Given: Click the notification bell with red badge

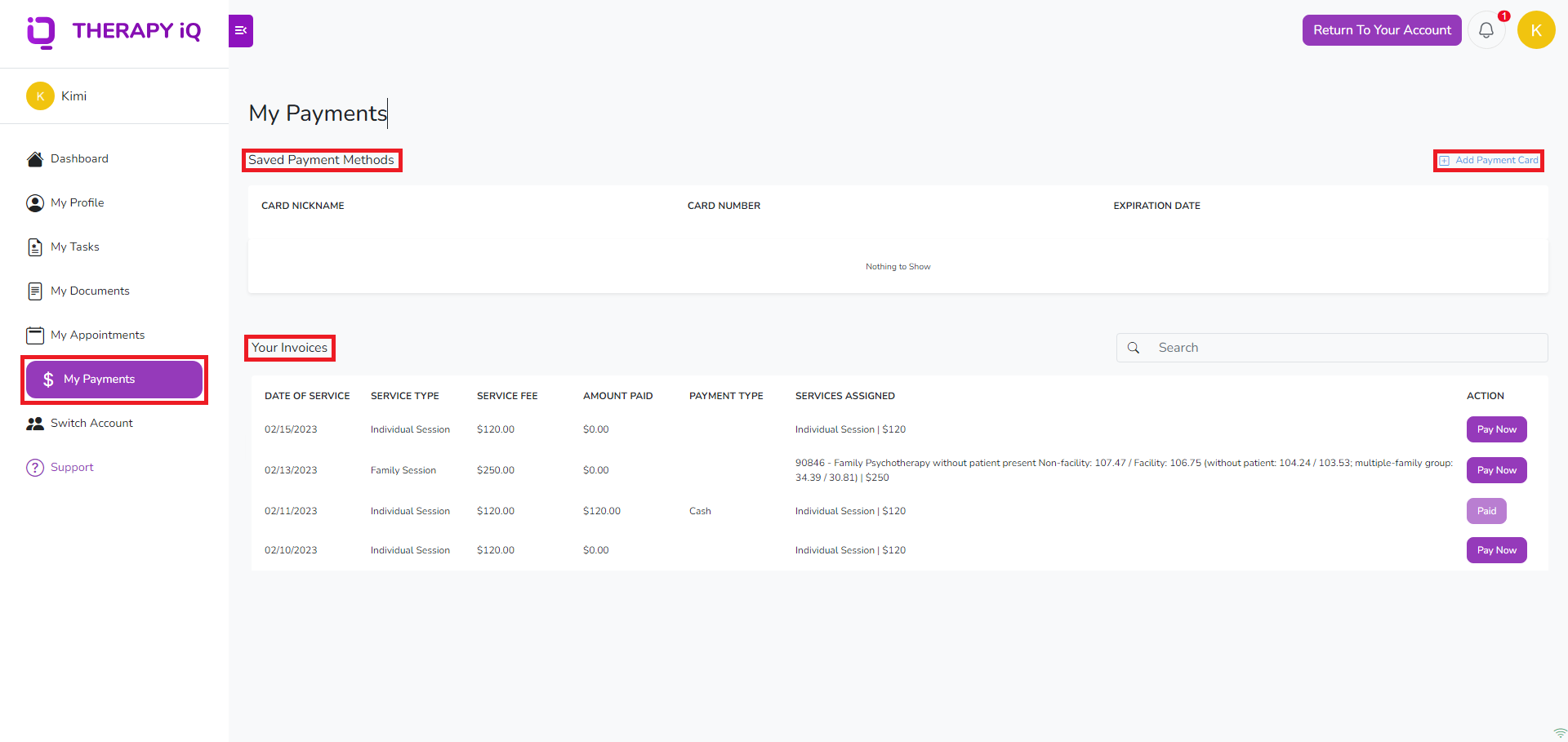Looking at the screenshot, I should 1486,29.
